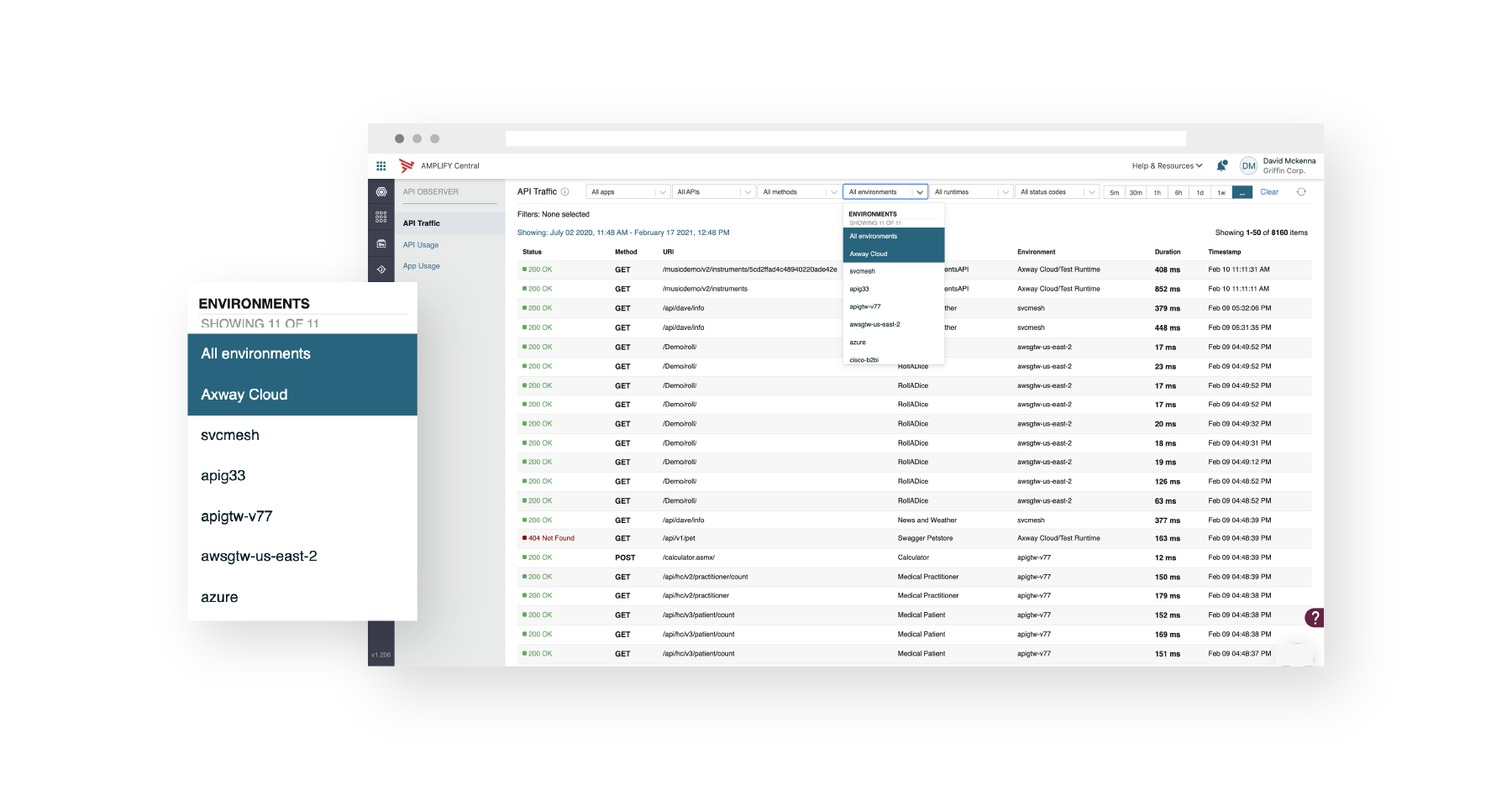
Task: Open the catalog grid sidebar icon
Action: pyautogui.click(x=381, y=217)
